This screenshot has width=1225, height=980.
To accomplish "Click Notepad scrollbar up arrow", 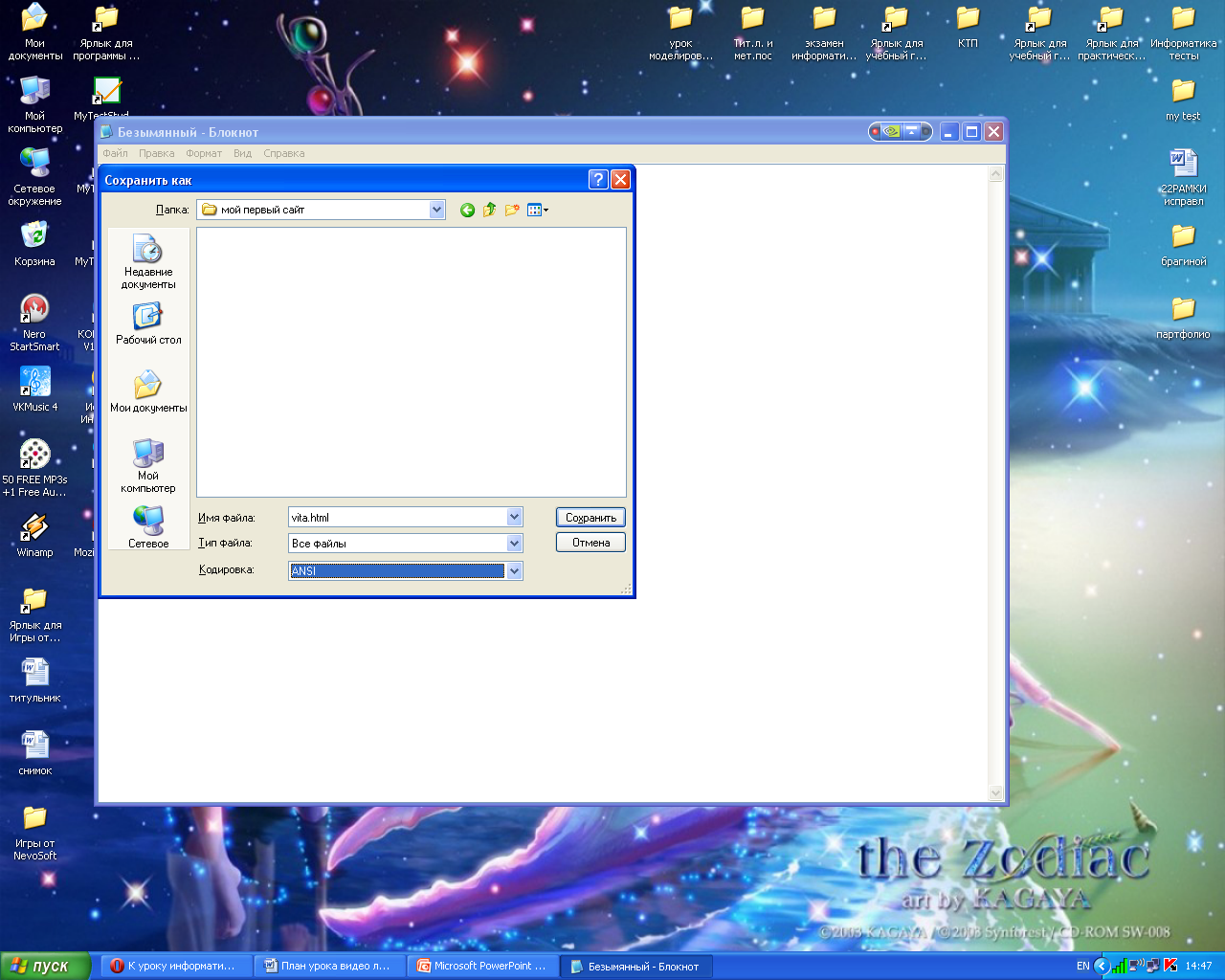I will point(996,174).
